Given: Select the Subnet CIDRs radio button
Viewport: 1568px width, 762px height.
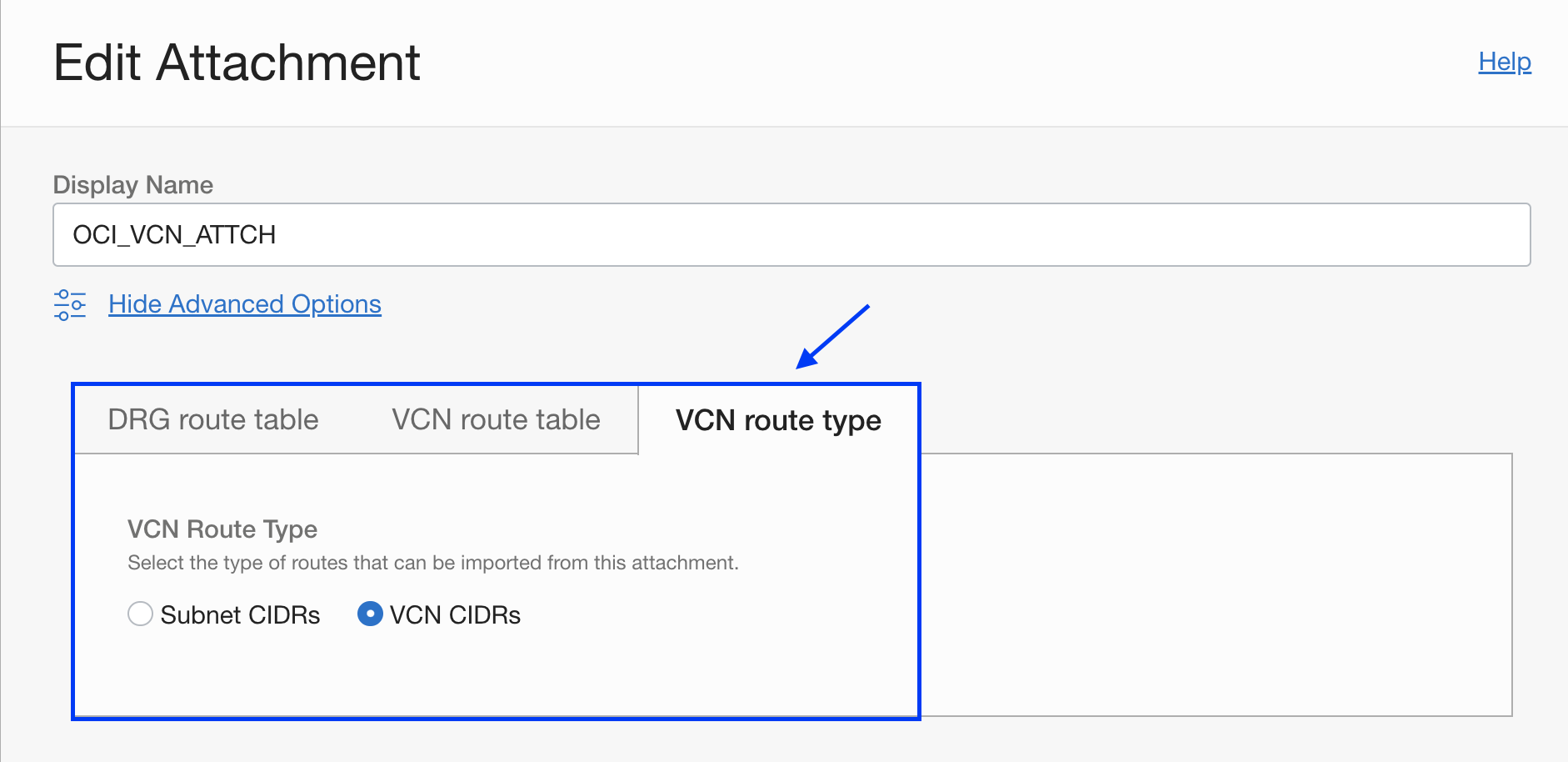Looking at the screenshot, I should click(x=140, y=614).
